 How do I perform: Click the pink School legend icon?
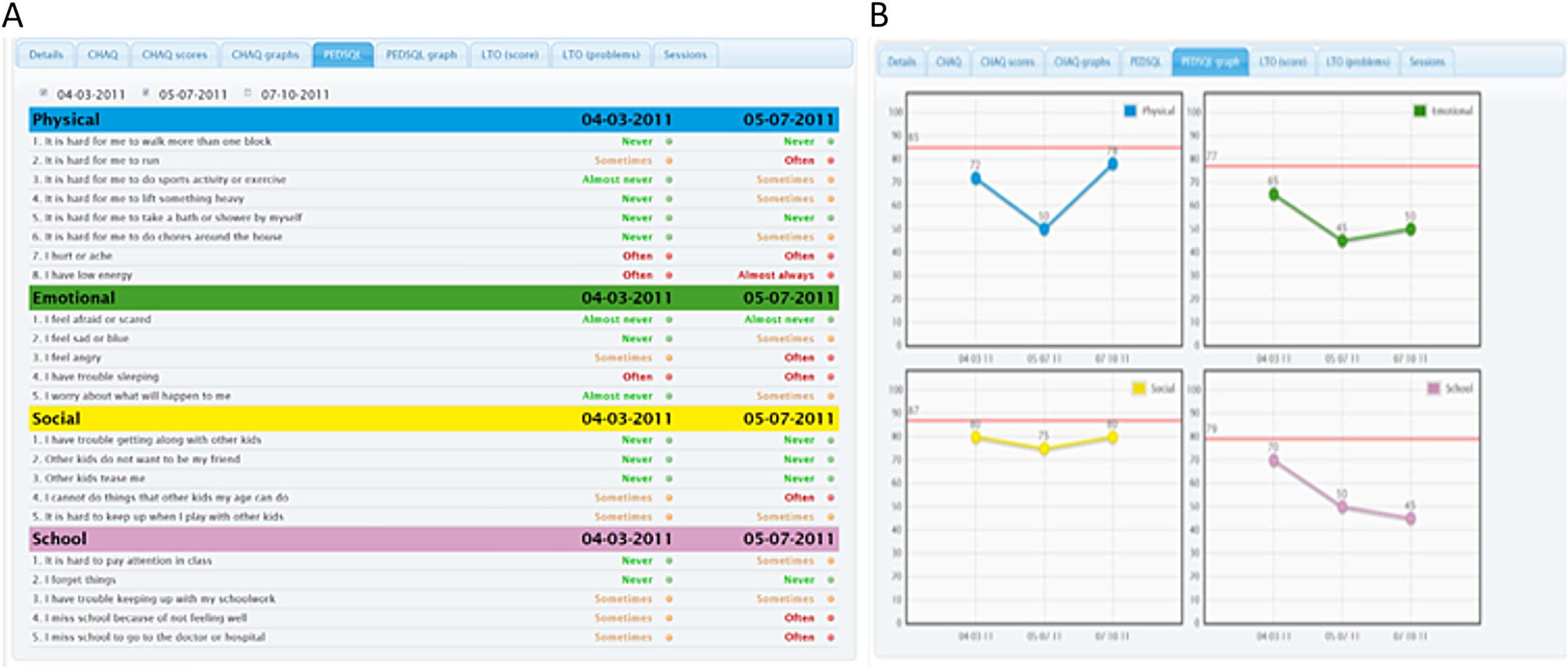[x=1434, y=389]
